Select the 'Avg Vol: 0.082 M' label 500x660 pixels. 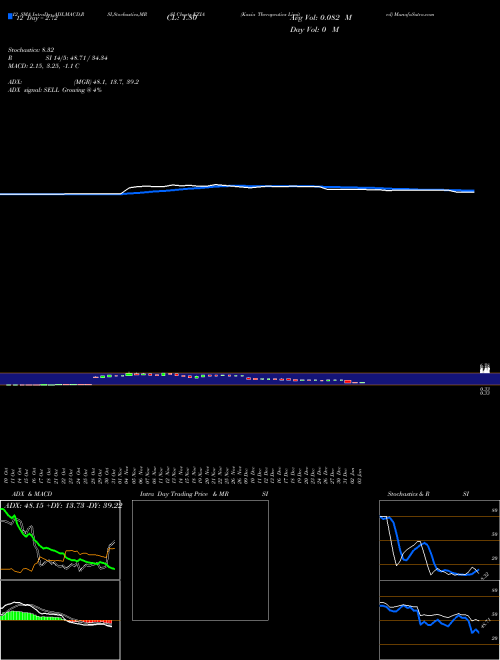(321, 18)
